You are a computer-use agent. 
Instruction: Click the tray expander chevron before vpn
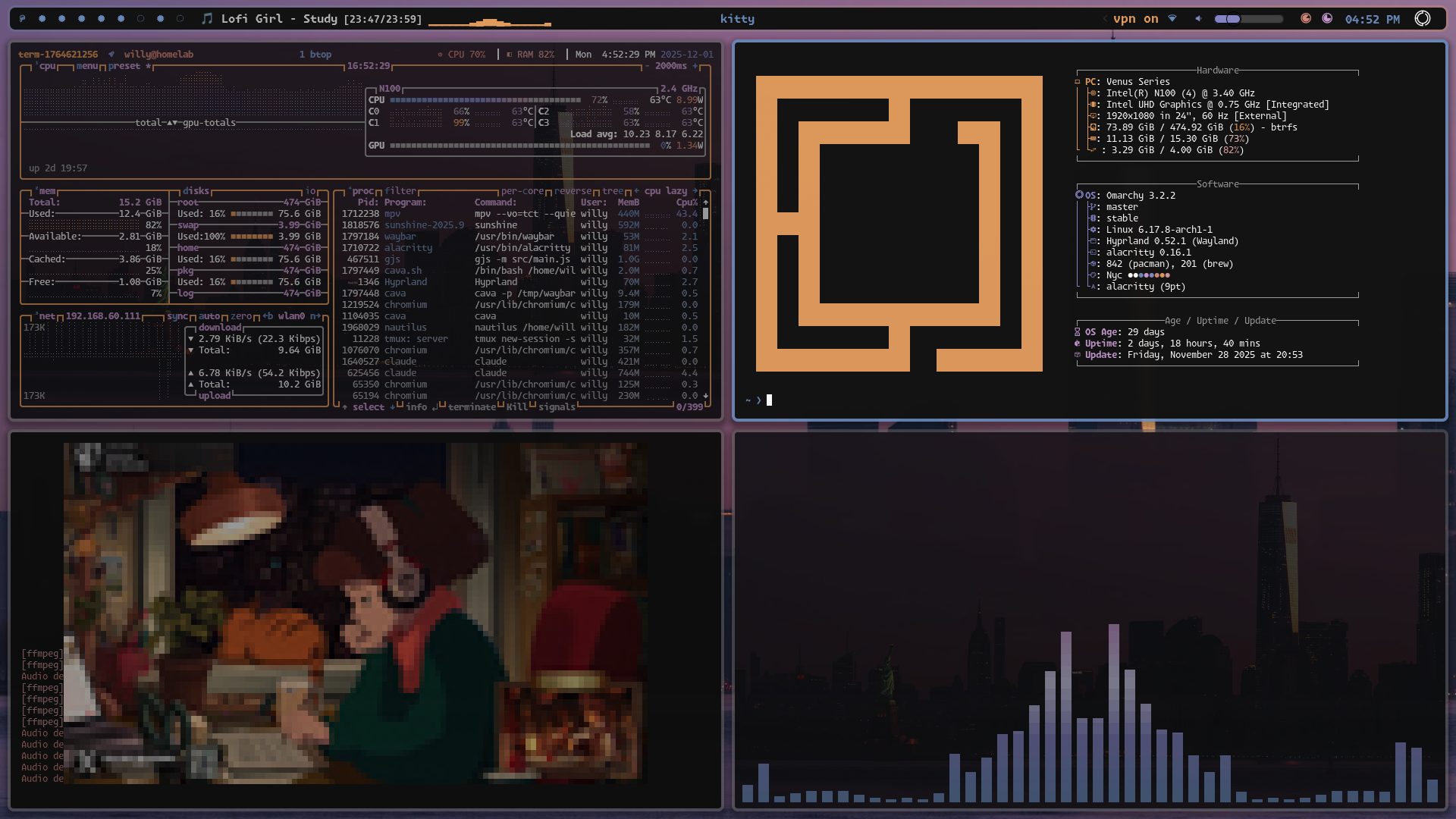pos(1105,19)
